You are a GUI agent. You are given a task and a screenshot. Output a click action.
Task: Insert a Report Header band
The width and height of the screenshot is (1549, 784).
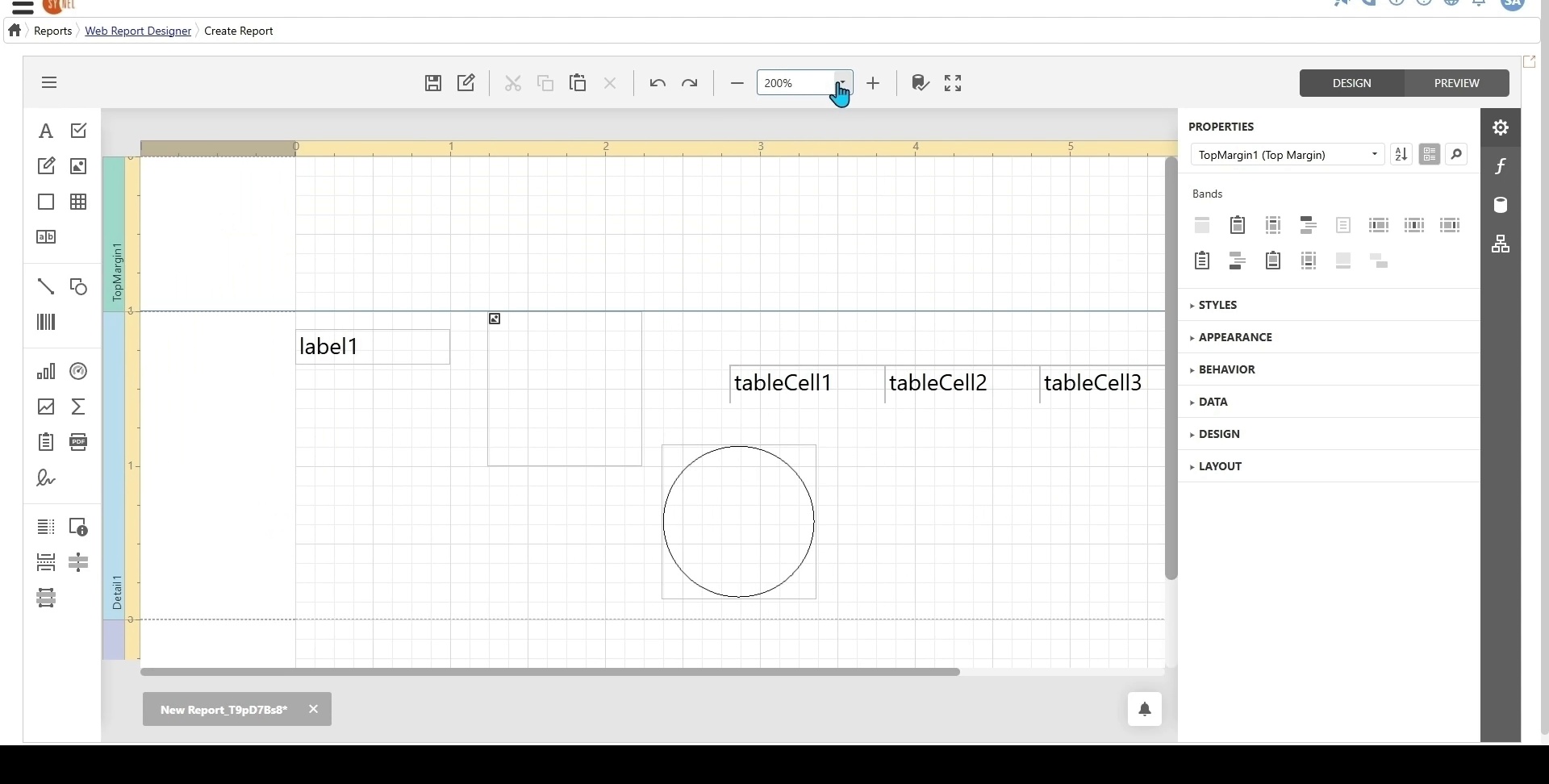coord(1238,225)
